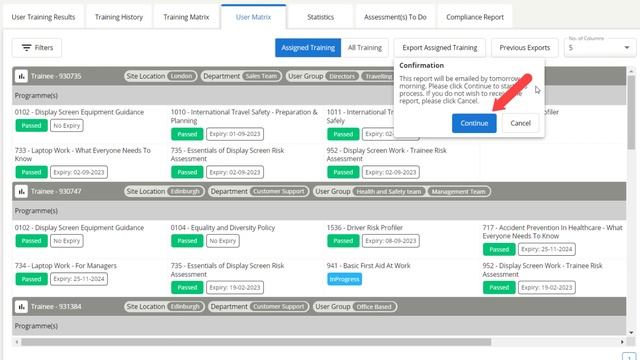Select 1536 - Driver Risk Profiler course
640x360 pixels.
(x=364, y=228)
